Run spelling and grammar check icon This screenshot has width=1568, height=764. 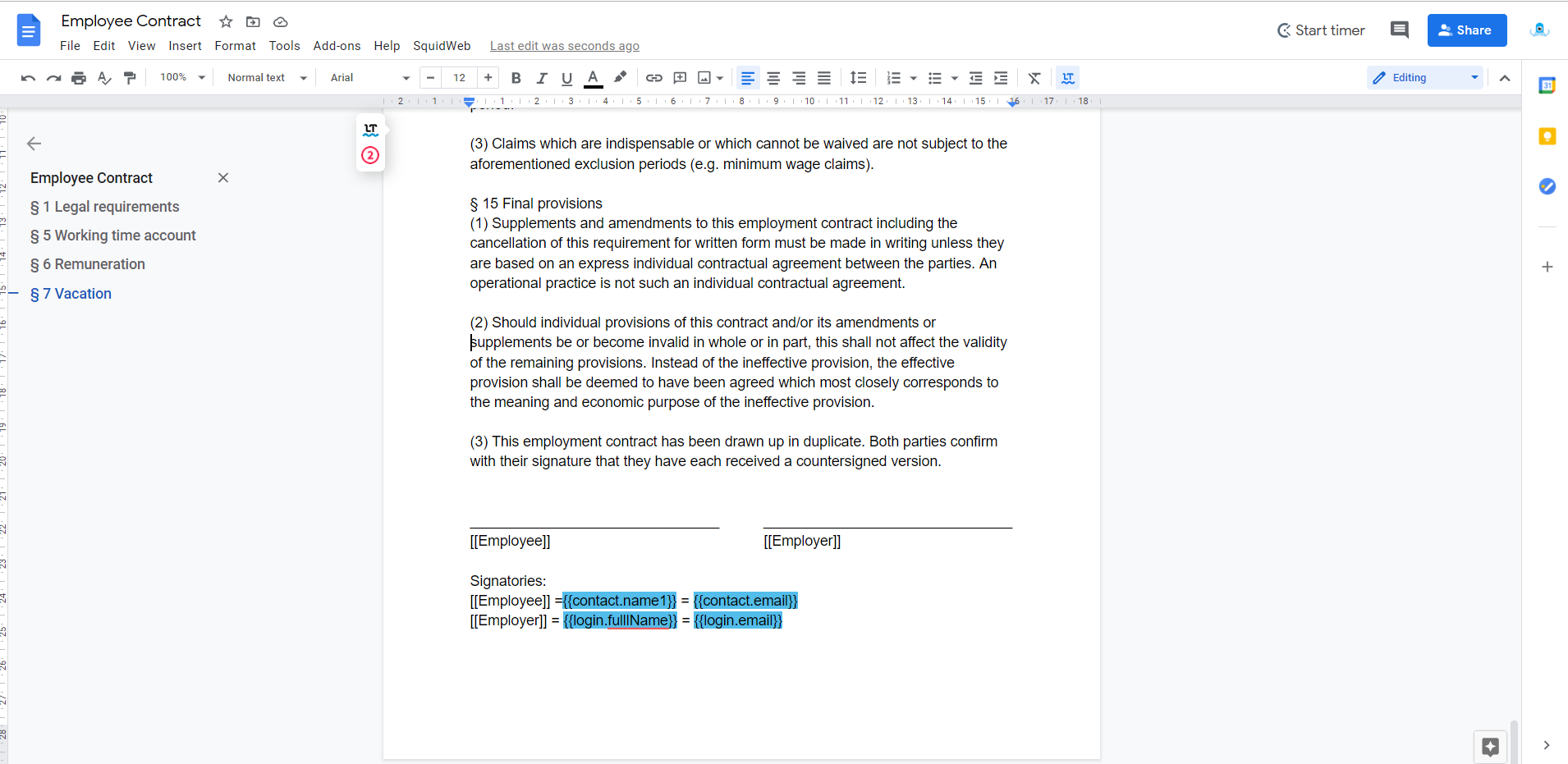tap(104, 78)
